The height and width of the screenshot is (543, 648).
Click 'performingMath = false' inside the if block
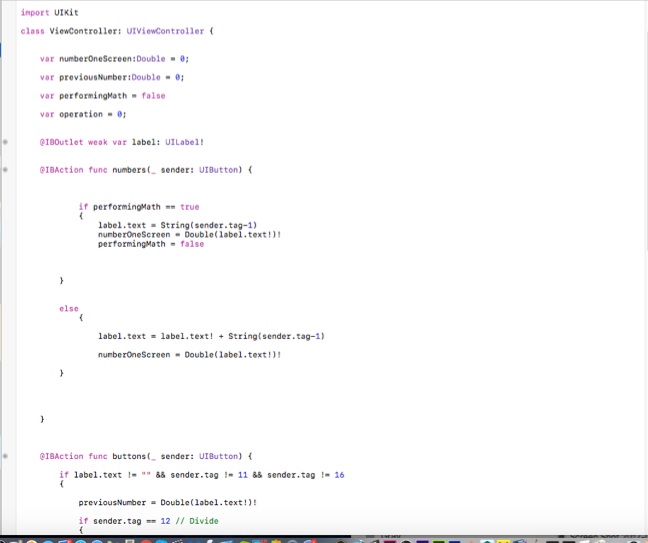[150, 244]
